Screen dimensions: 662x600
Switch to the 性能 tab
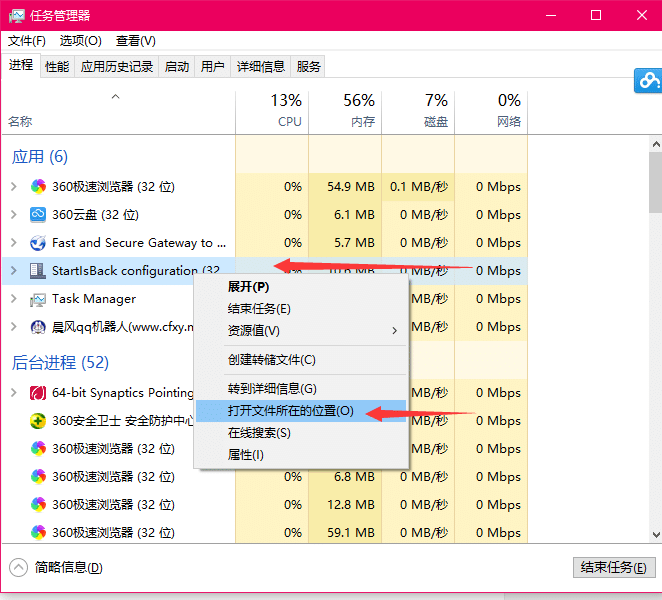[57, 67]
